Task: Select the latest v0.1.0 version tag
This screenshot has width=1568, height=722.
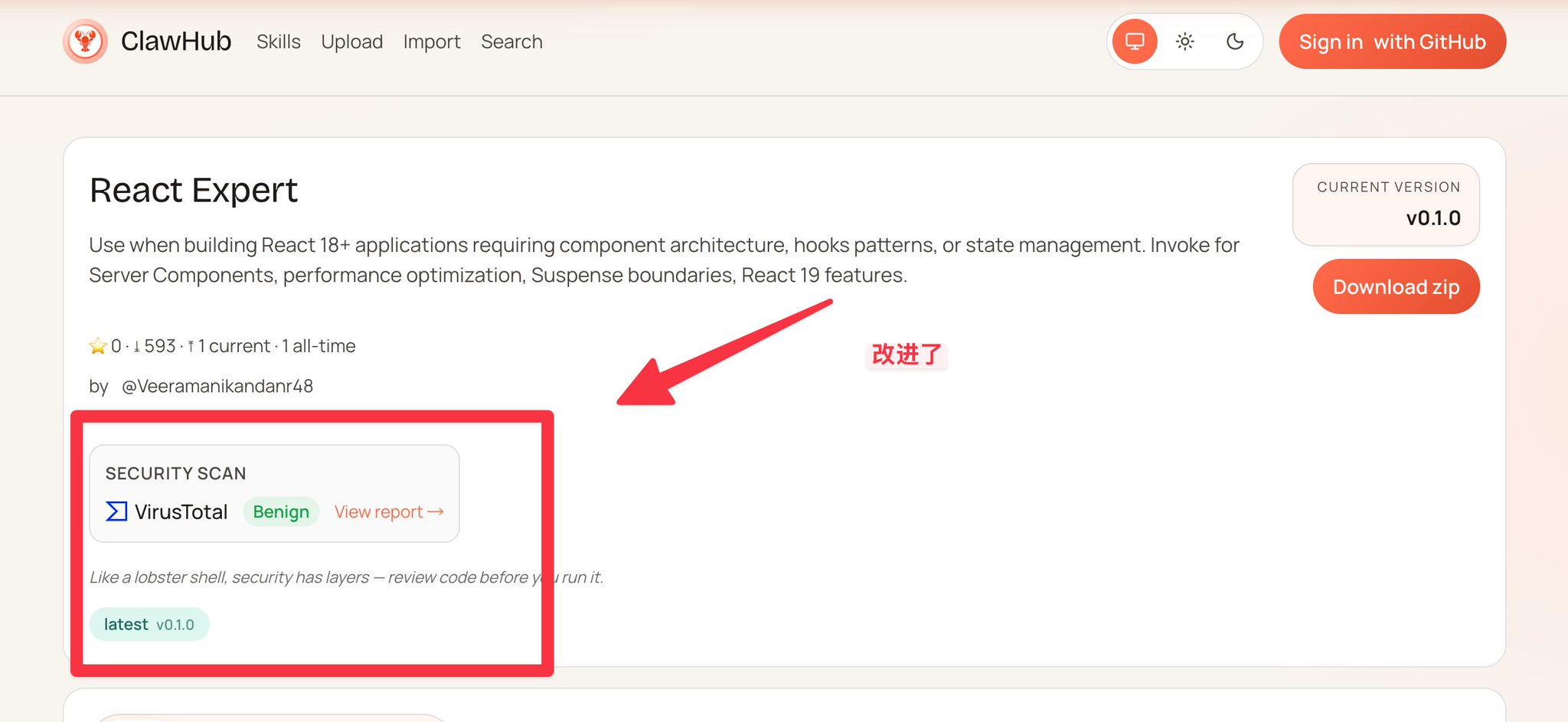Action: 149,624
